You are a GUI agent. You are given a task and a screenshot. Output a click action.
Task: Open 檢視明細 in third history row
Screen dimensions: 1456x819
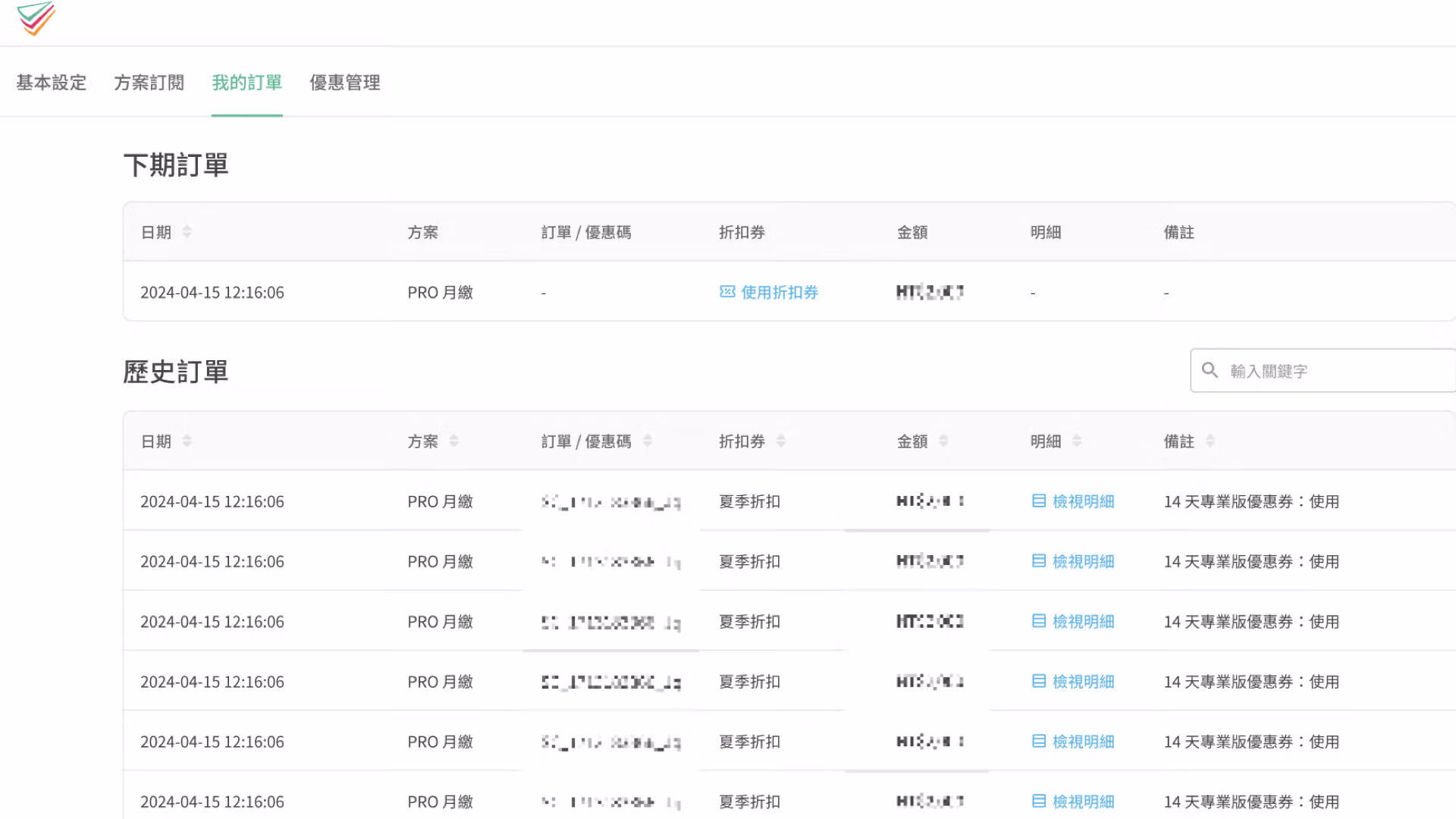pos(1084,622)
